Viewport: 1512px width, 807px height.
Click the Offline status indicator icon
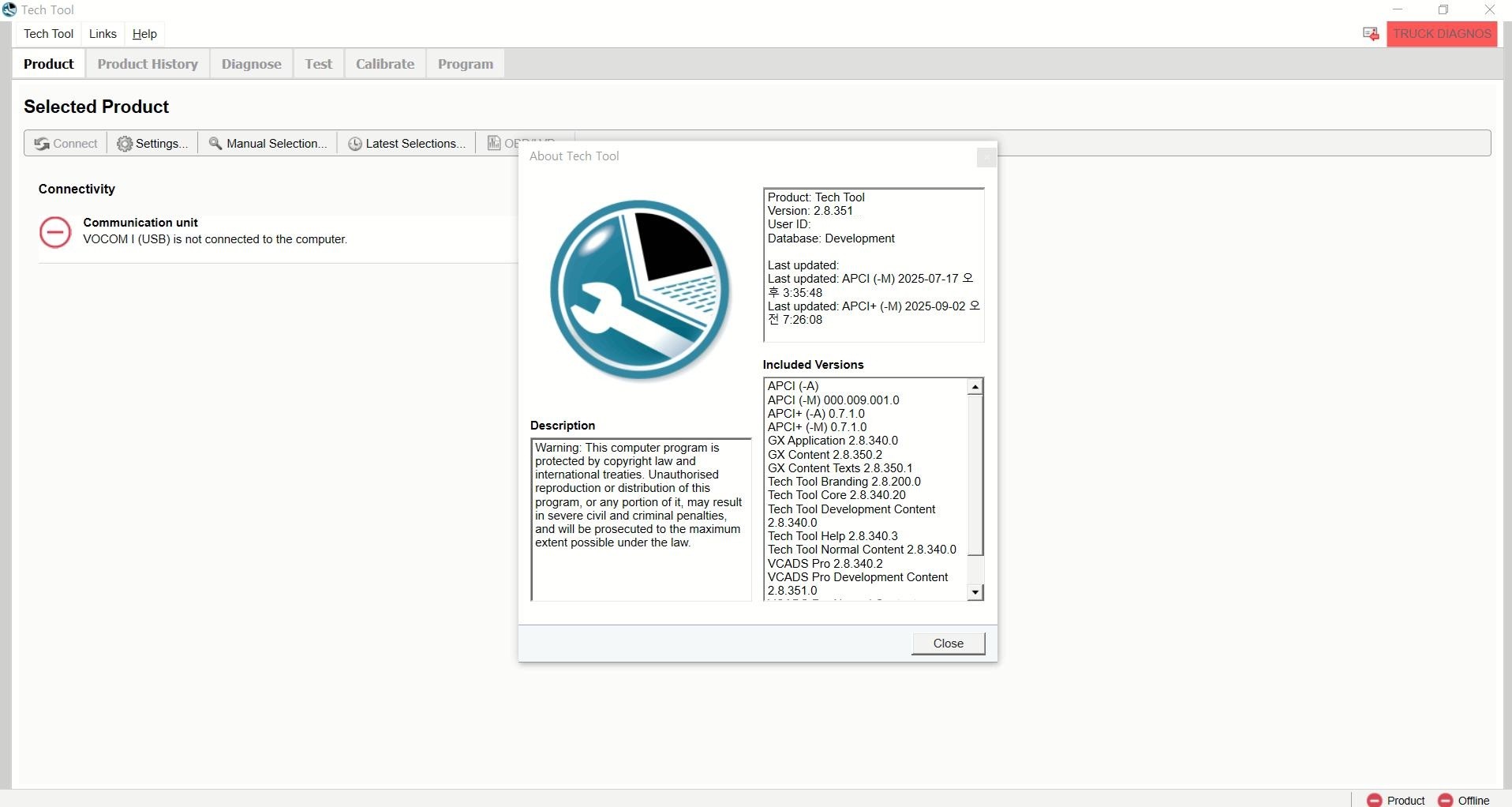point(1446,800)
